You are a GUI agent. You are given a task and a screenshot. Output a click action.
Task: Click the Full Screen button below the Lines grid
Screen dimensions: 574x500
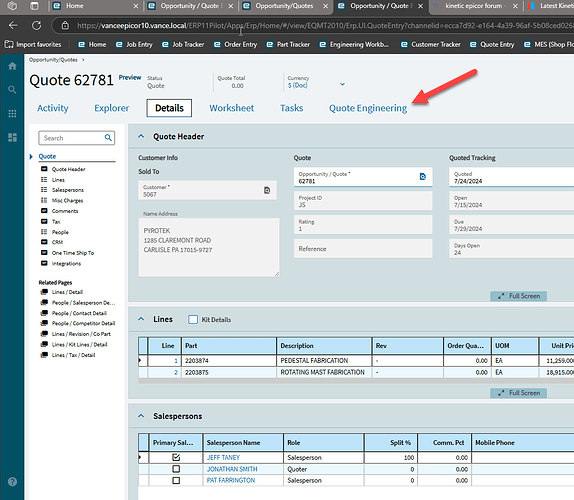(518, 393)
